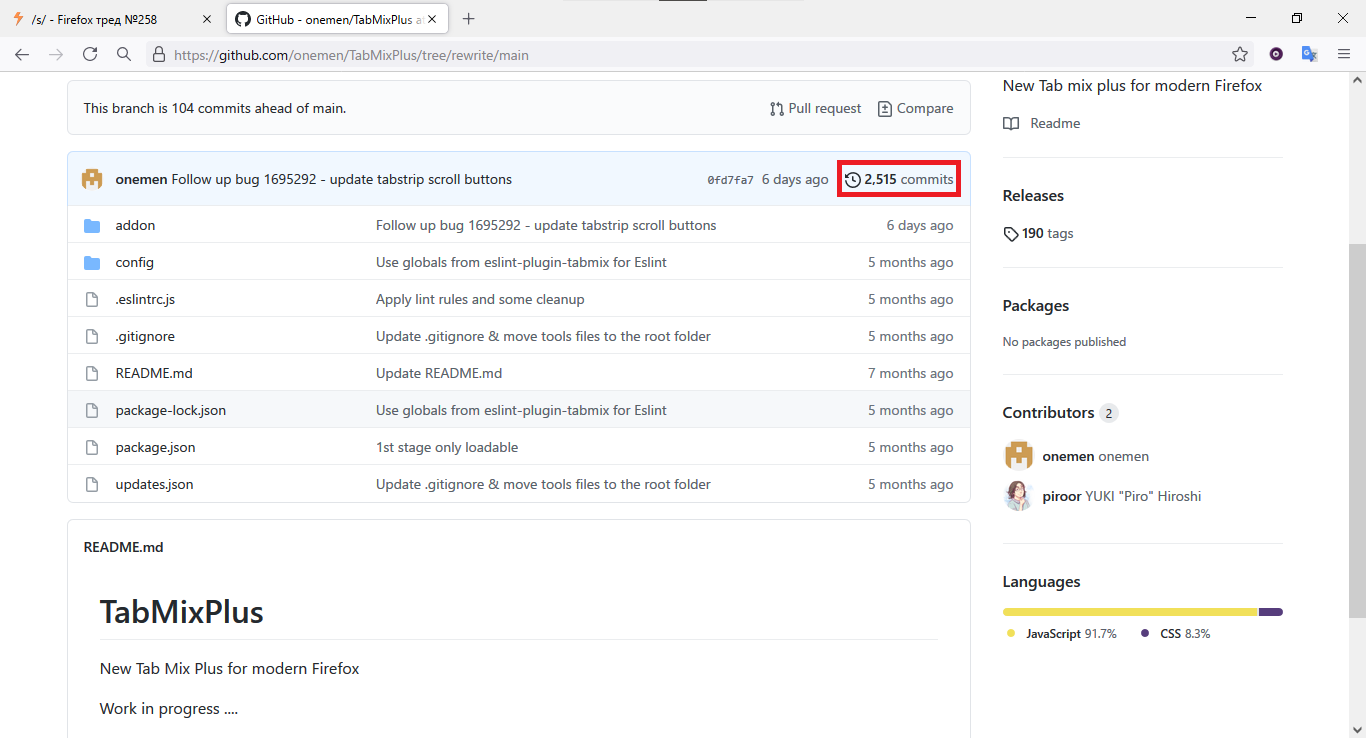The width and height of the screenshot is (1366, 738).
Task: Click the README.md heading above the readme
Action: click(124, 547)
